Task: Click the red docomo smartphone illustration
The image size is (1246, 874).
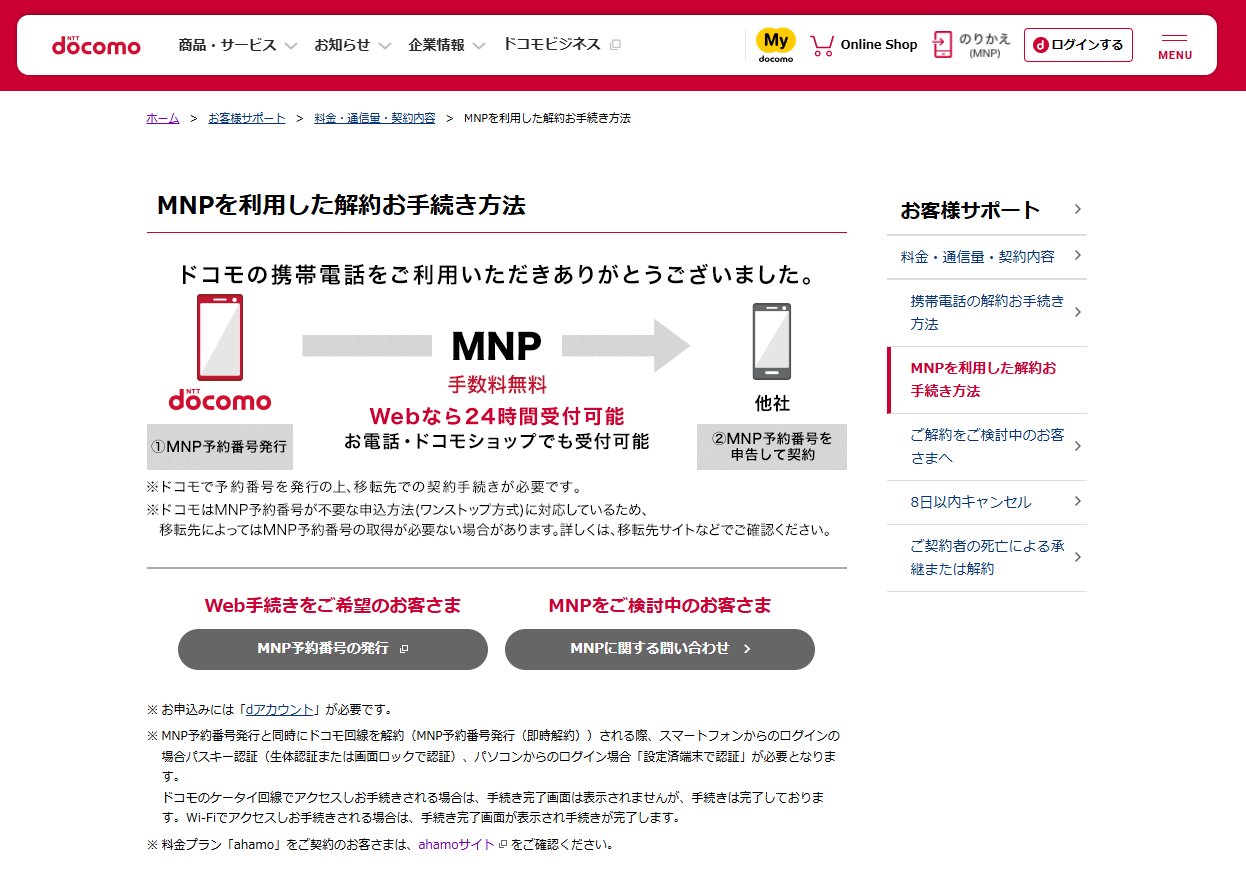Action: (x=220, y=337)
